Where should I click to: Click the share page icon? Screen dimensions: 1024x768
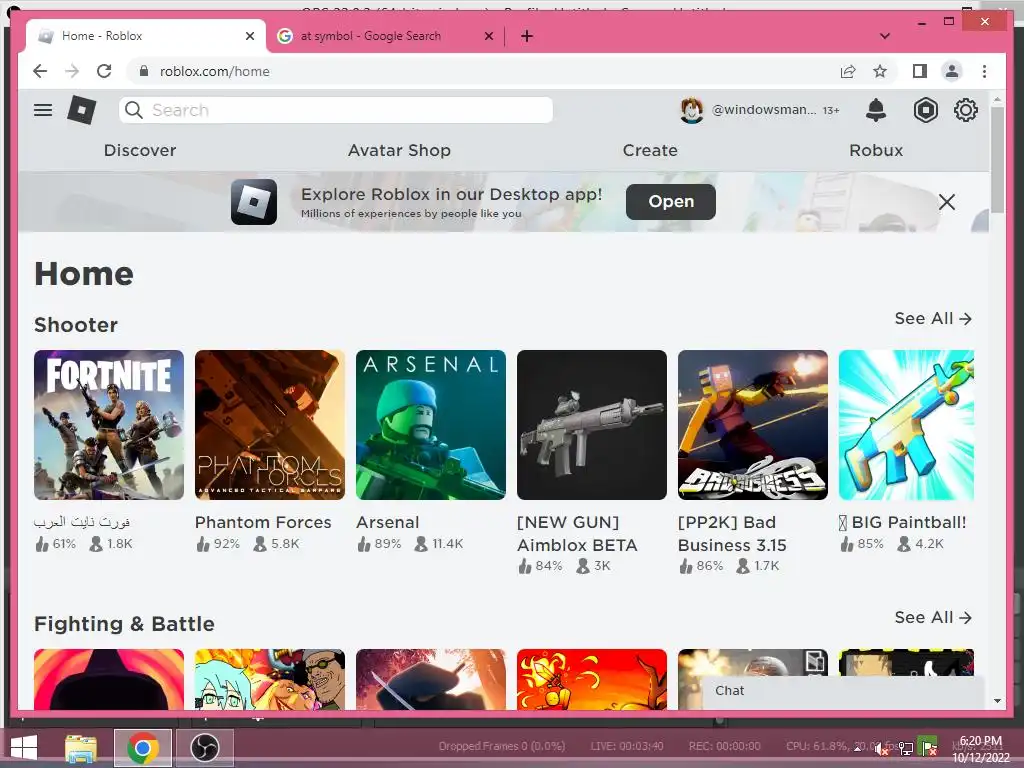(x=848, y=71)
